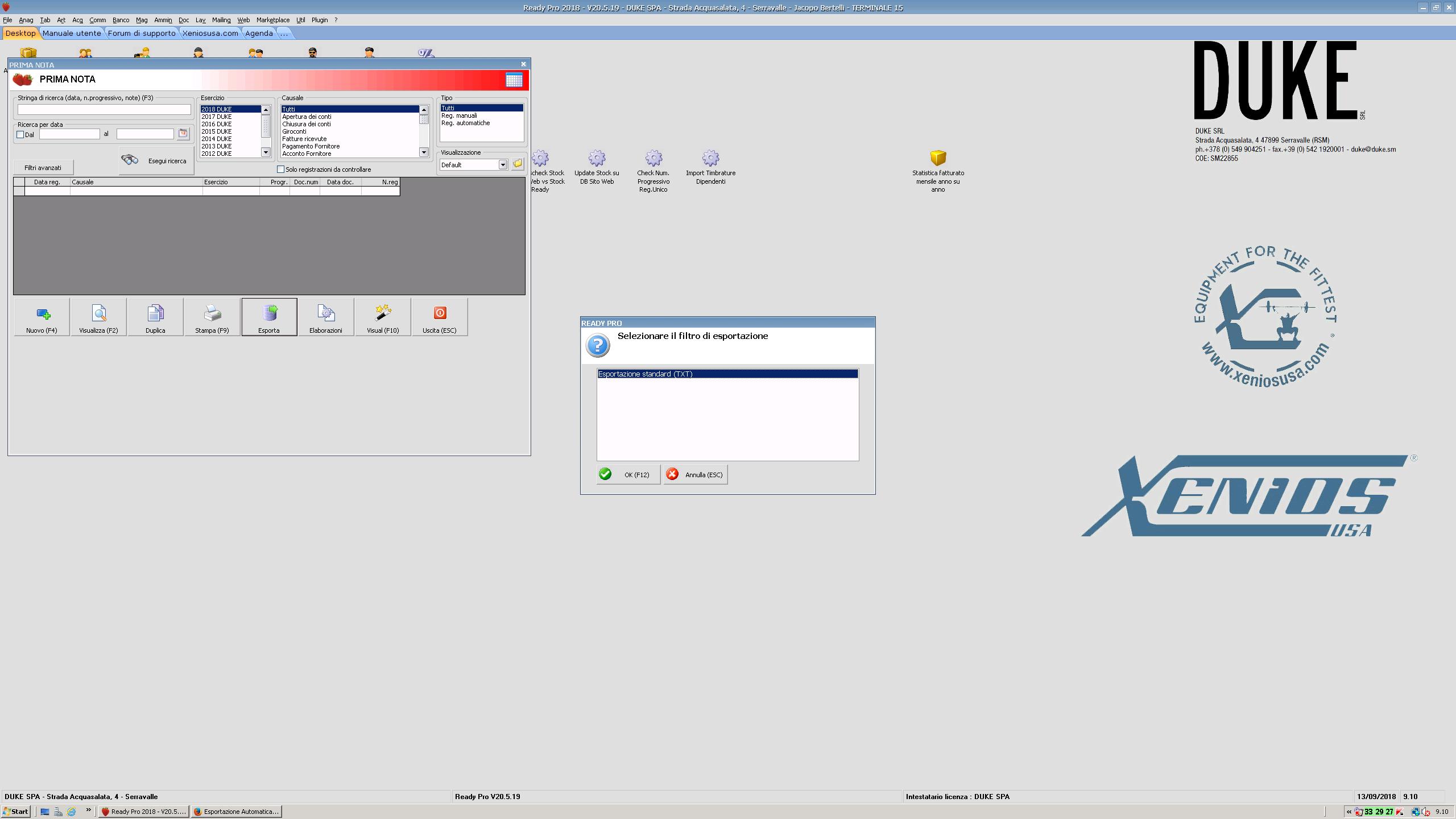Switch to the Agenda tab
The height and width of the screenshot is (819, 1456).
coord(259,33)
